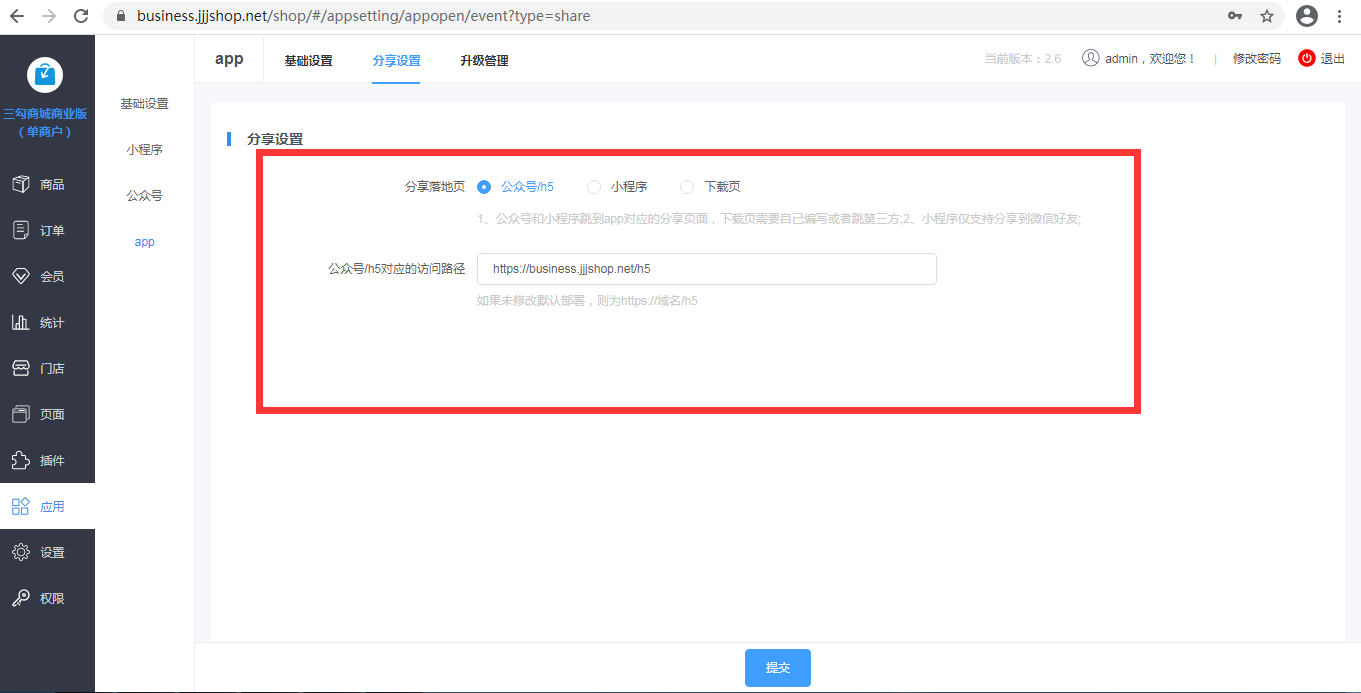Image resolution: width=1361 pixels, height=693 pixels.
Task: Reload the page with refresh icon
Action: point(82,16)
